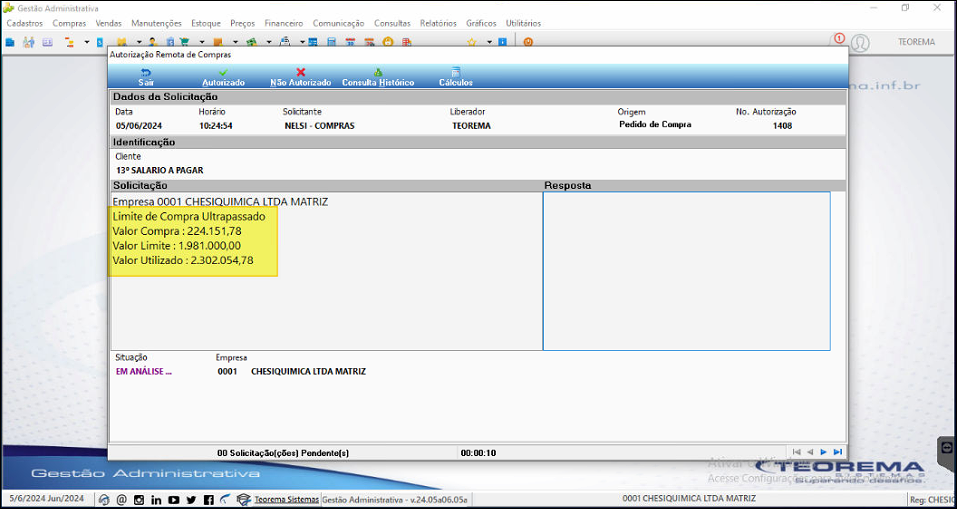Click the blue folder icon in the main toolbar

pos(10,42)
